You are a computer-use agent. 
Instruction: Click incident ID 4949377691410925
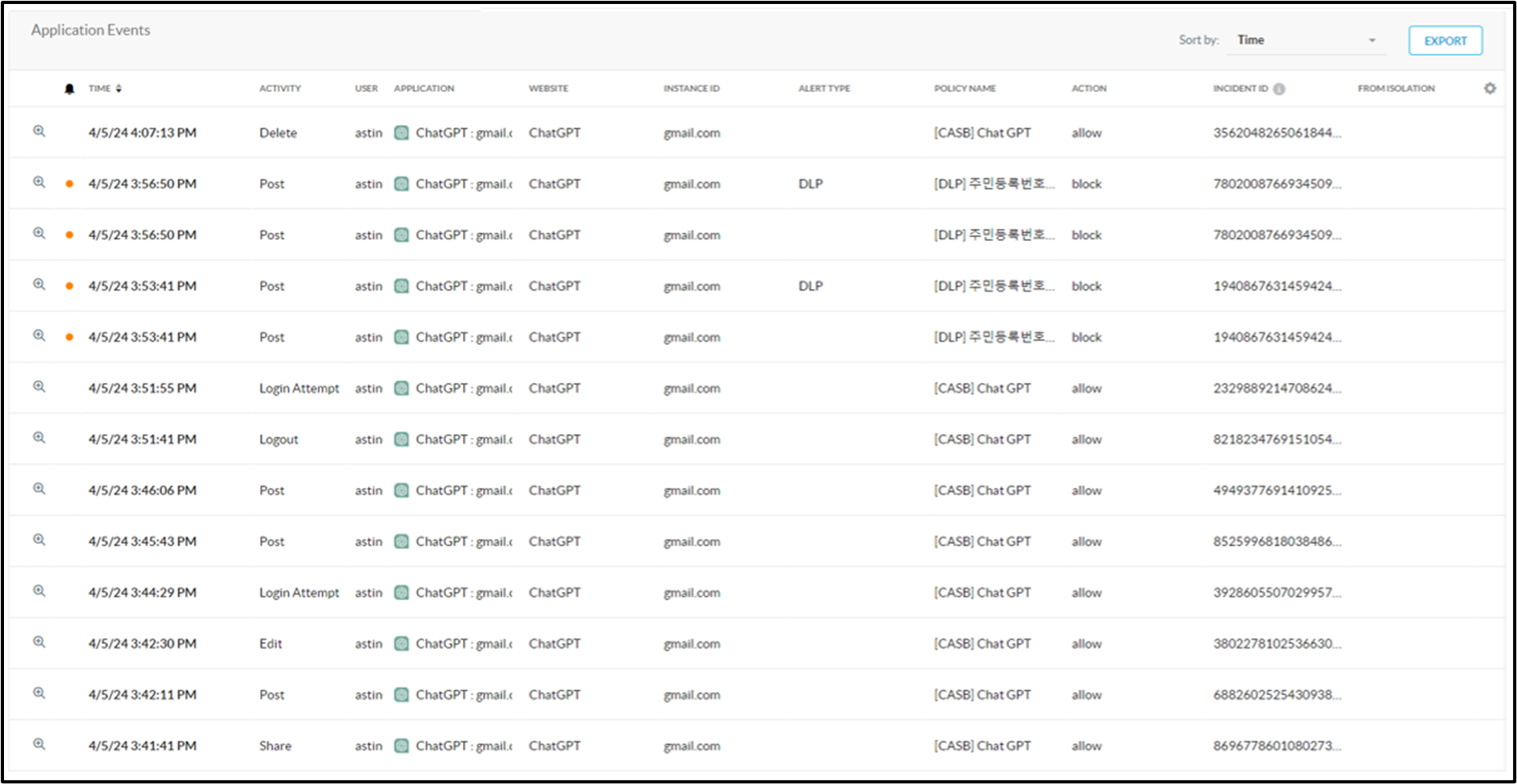tap(1277, 491)
